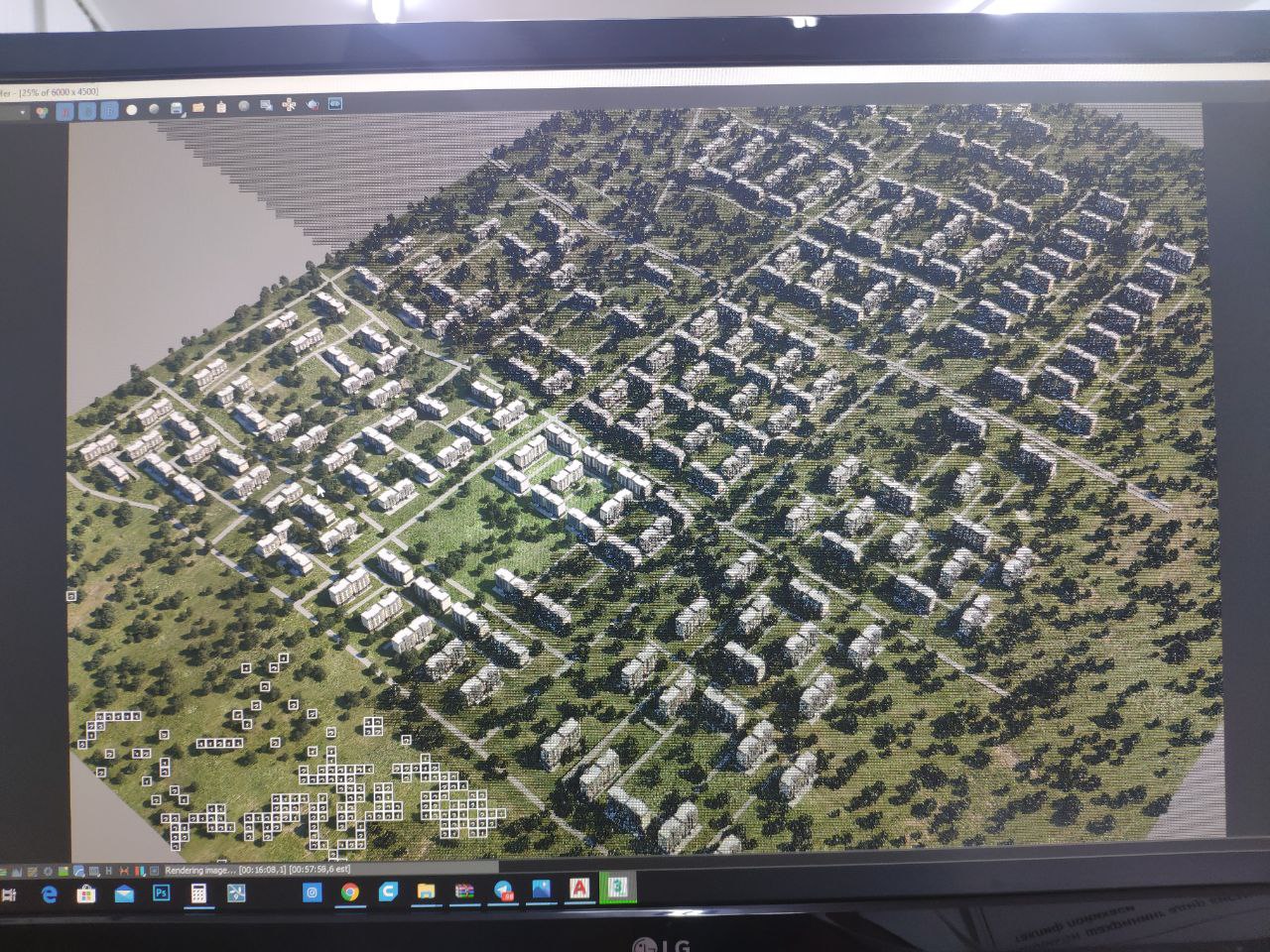The width and height of the screenshot is (1270, 952).
Task: Click the H history icon in status bar
Action: pos(108,871)
